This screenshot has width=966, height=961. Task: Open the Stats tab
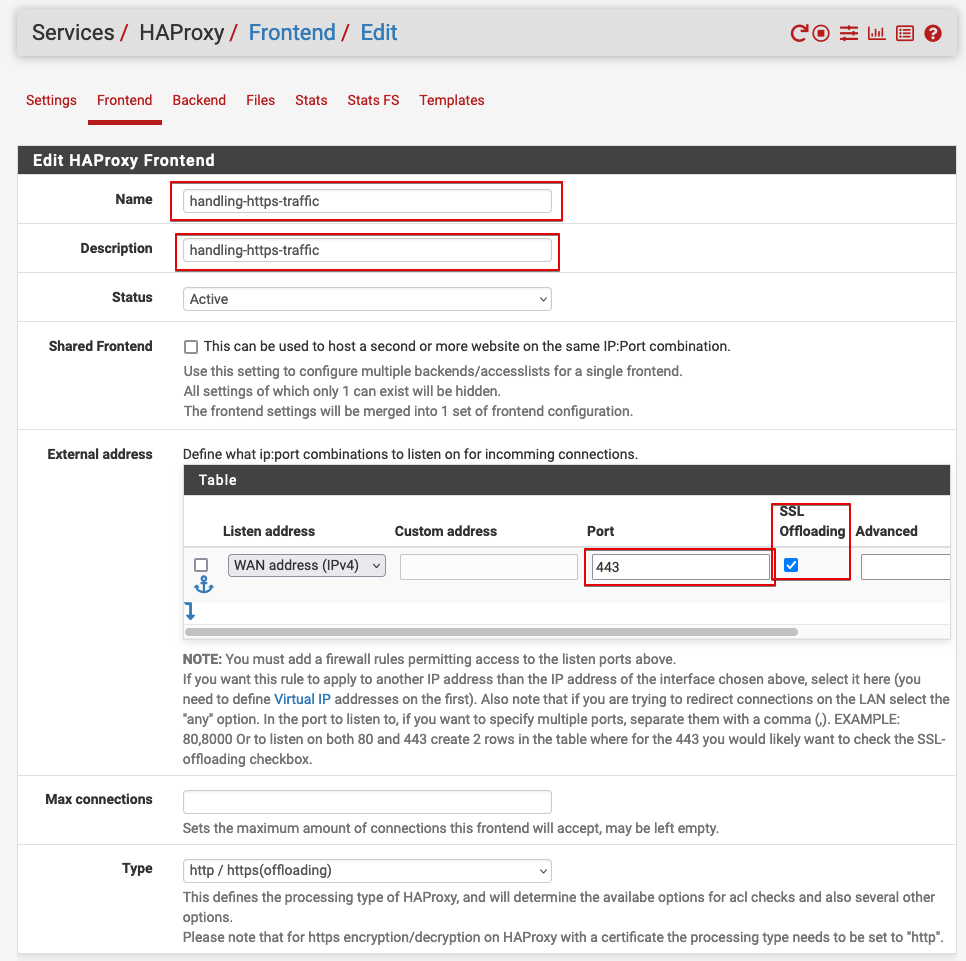[311, 100]
